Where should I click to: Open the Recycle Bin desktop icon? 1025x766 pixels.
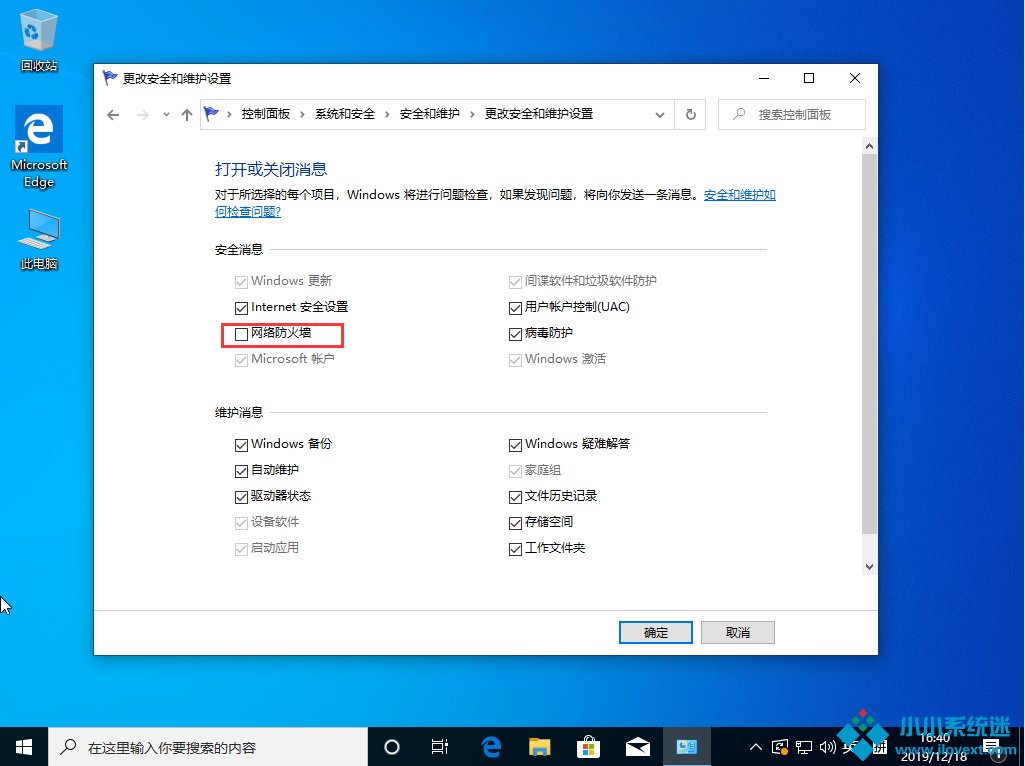pos(39,41)
